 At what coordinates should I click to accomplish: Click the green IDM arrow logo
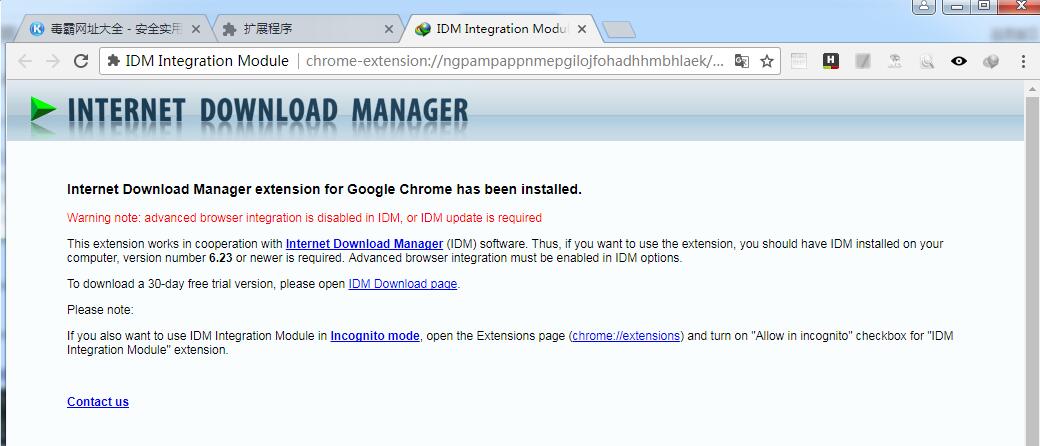pos(43,109)
